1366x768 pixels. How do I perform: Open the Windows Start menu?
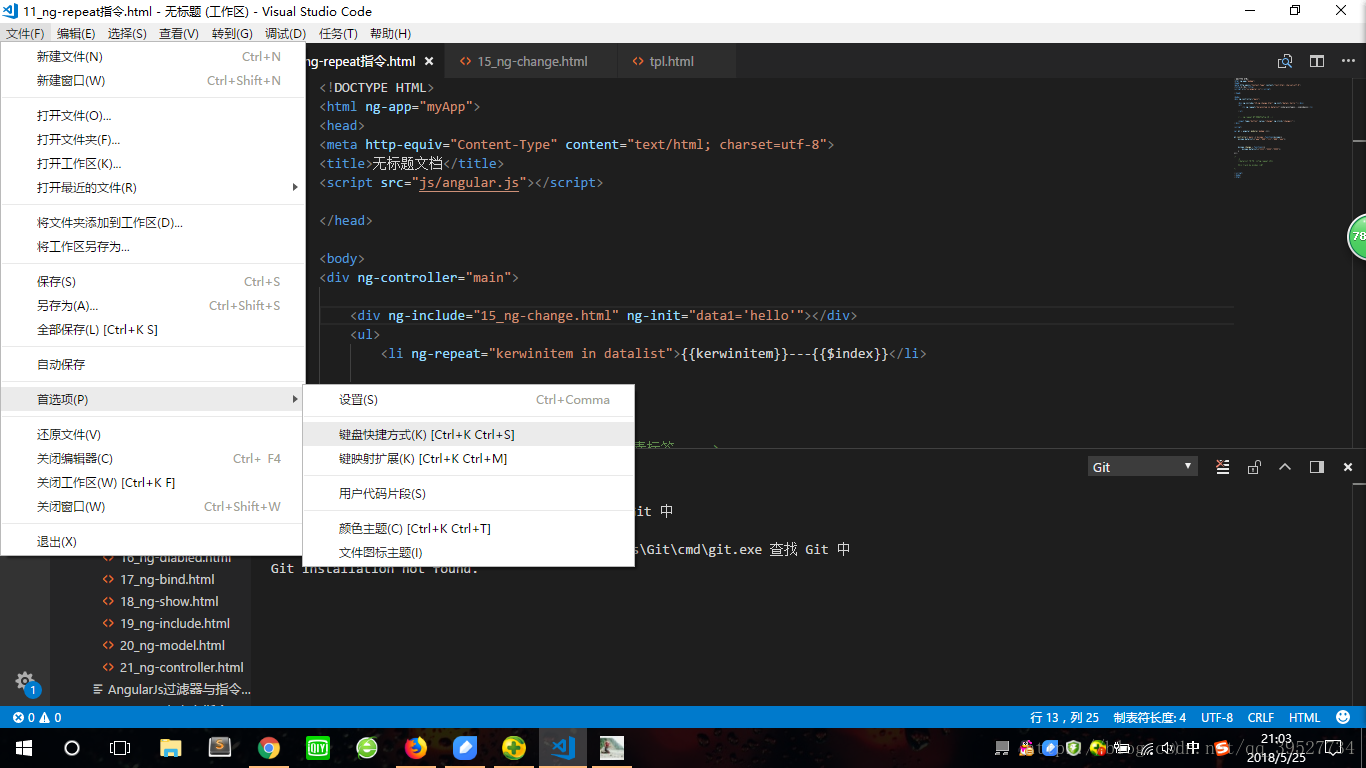pyautogui.click(x=24, y=748)
